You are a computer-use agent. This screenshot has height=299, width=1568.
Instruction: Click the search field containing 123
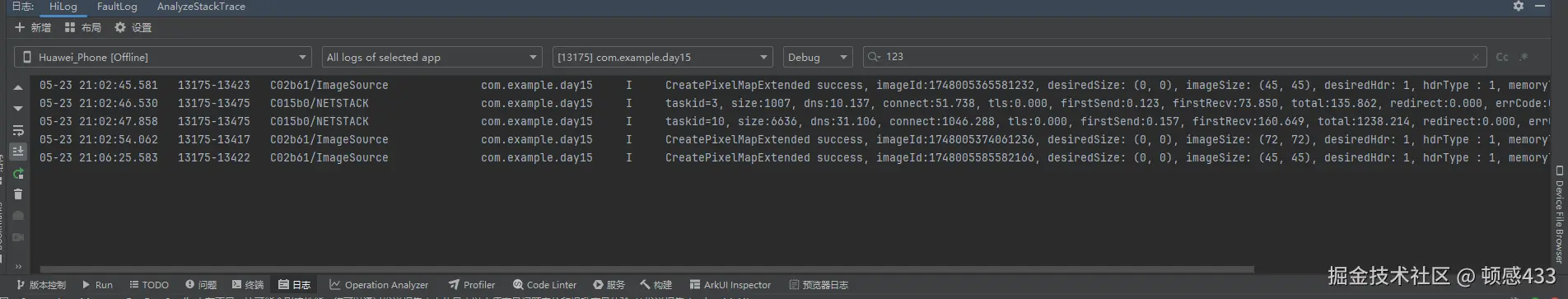click(x=1174, y=57)
